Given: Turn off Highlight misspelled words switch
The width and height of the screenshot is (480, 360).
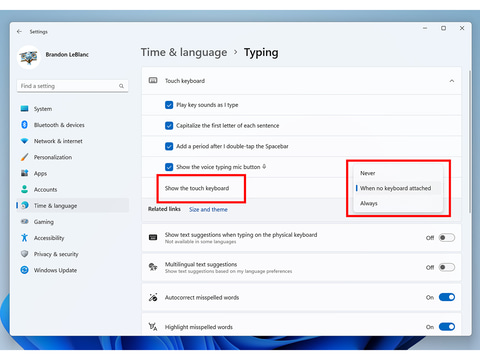Looking at the screenshot, I should [x=447, y=327].
